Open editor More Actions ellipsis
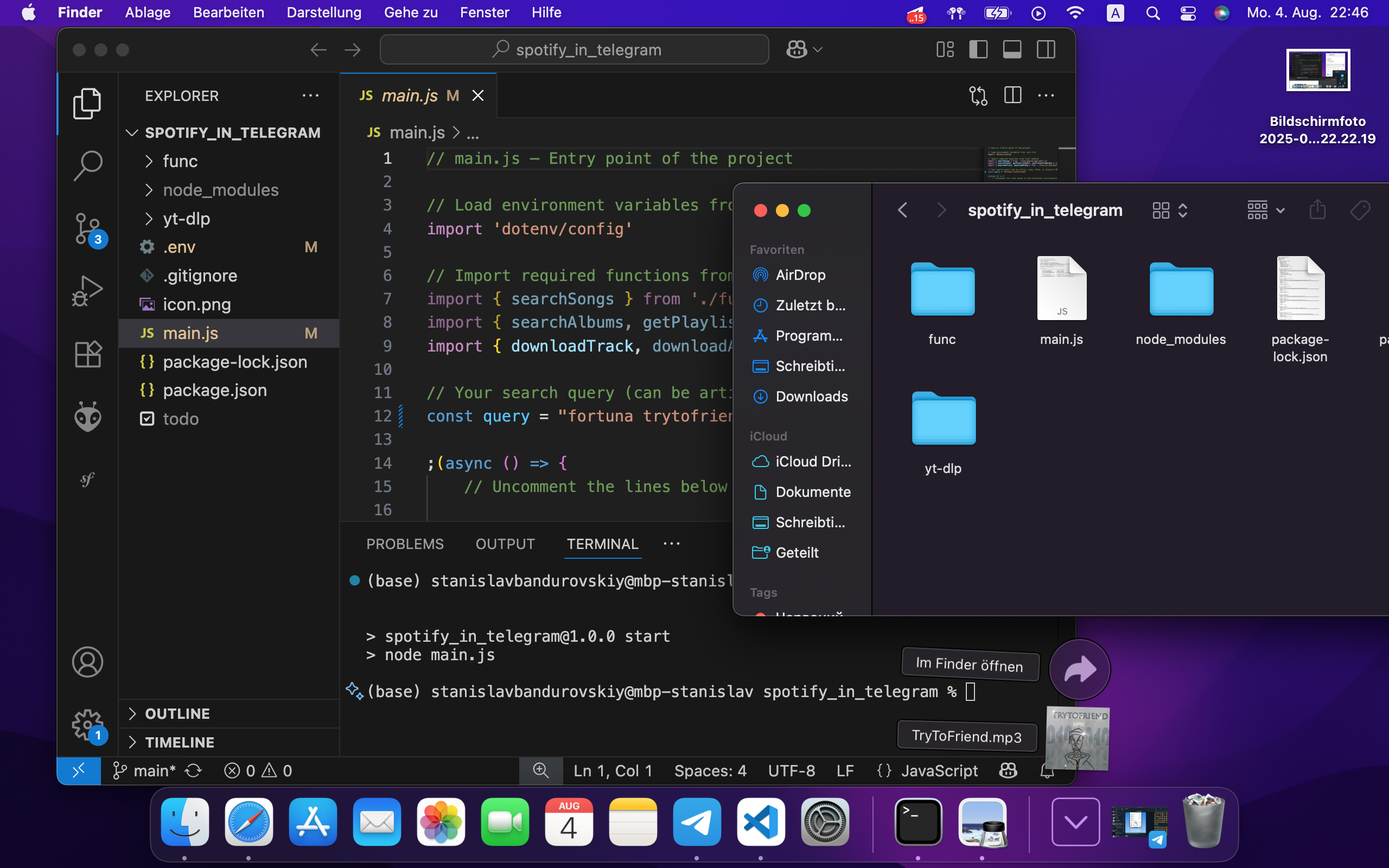 coord(1046,95)
